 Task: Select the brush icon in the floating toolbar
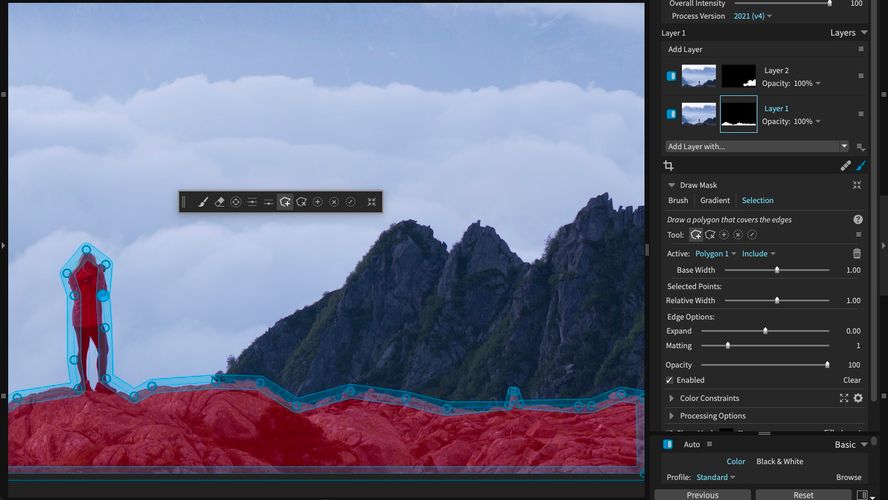coord(203,202)
